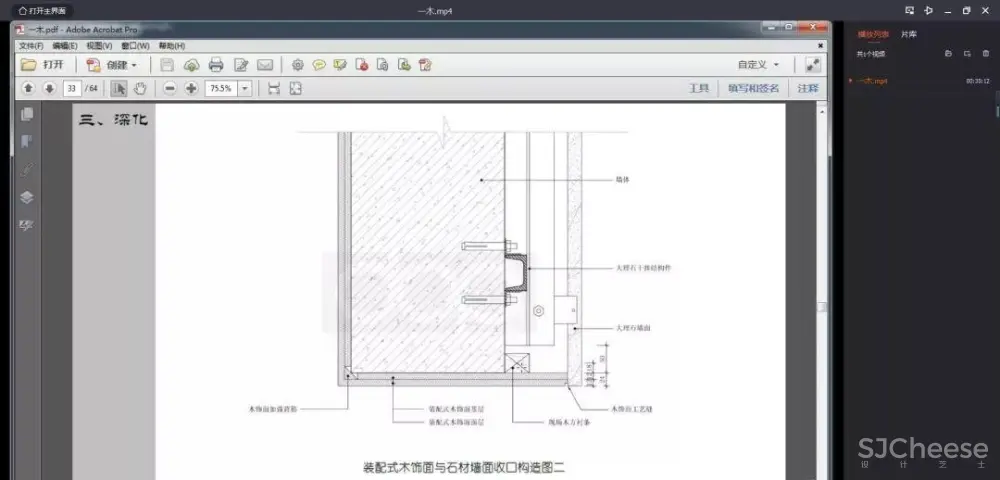1000x480 pixels.
Task: Open page thumbnails panel in sidebar
Action: click(27, 115)
